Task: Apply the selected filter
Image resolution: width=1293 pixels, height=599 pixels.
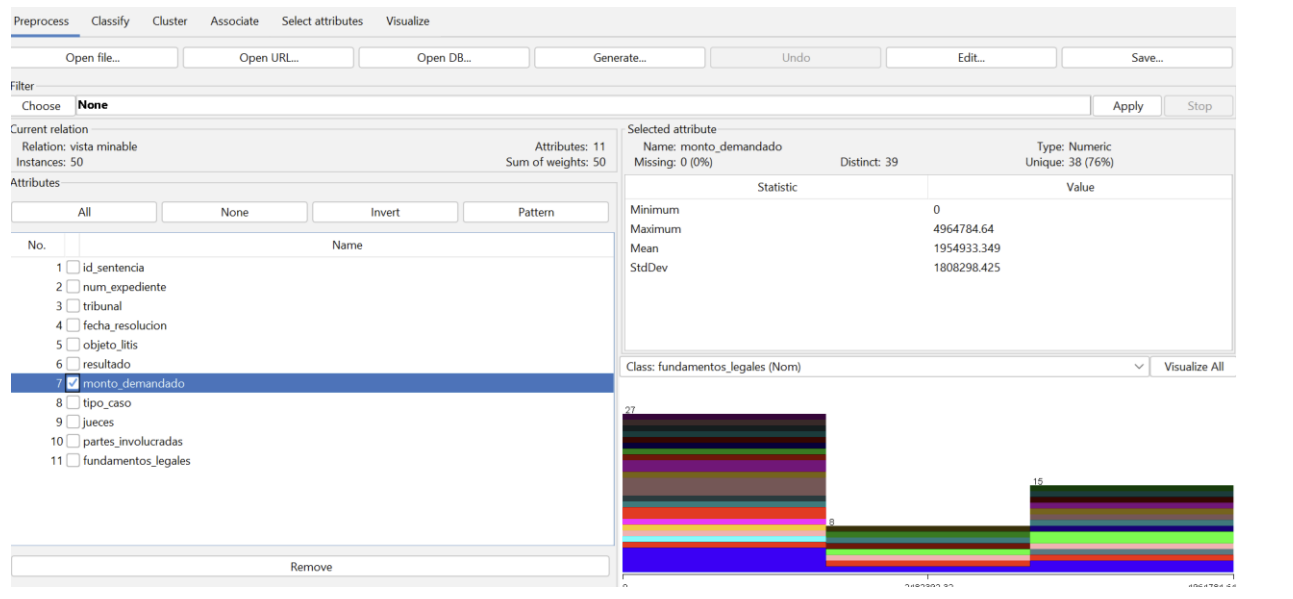Action: (1128, 106)
